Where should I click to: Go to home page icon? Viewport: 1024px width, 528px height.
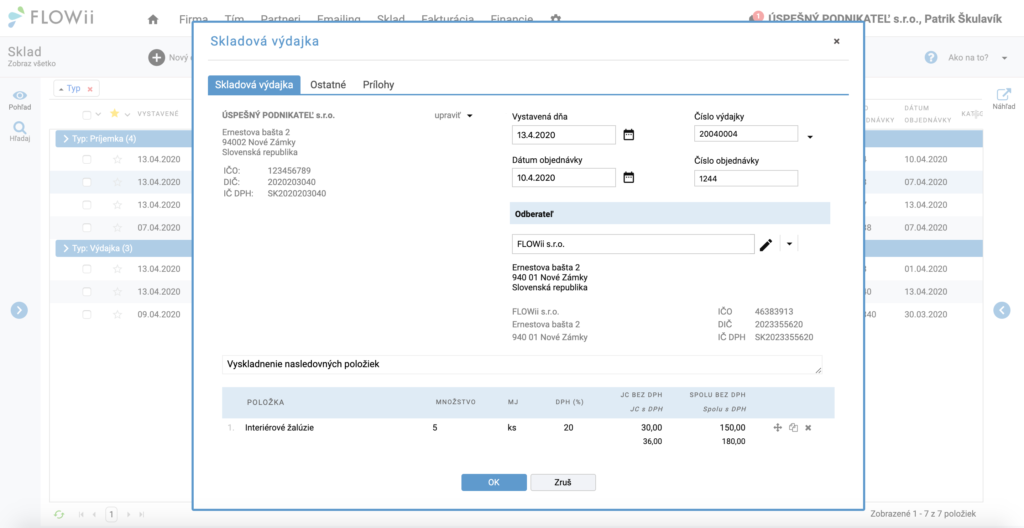click(x=153, y=20)
